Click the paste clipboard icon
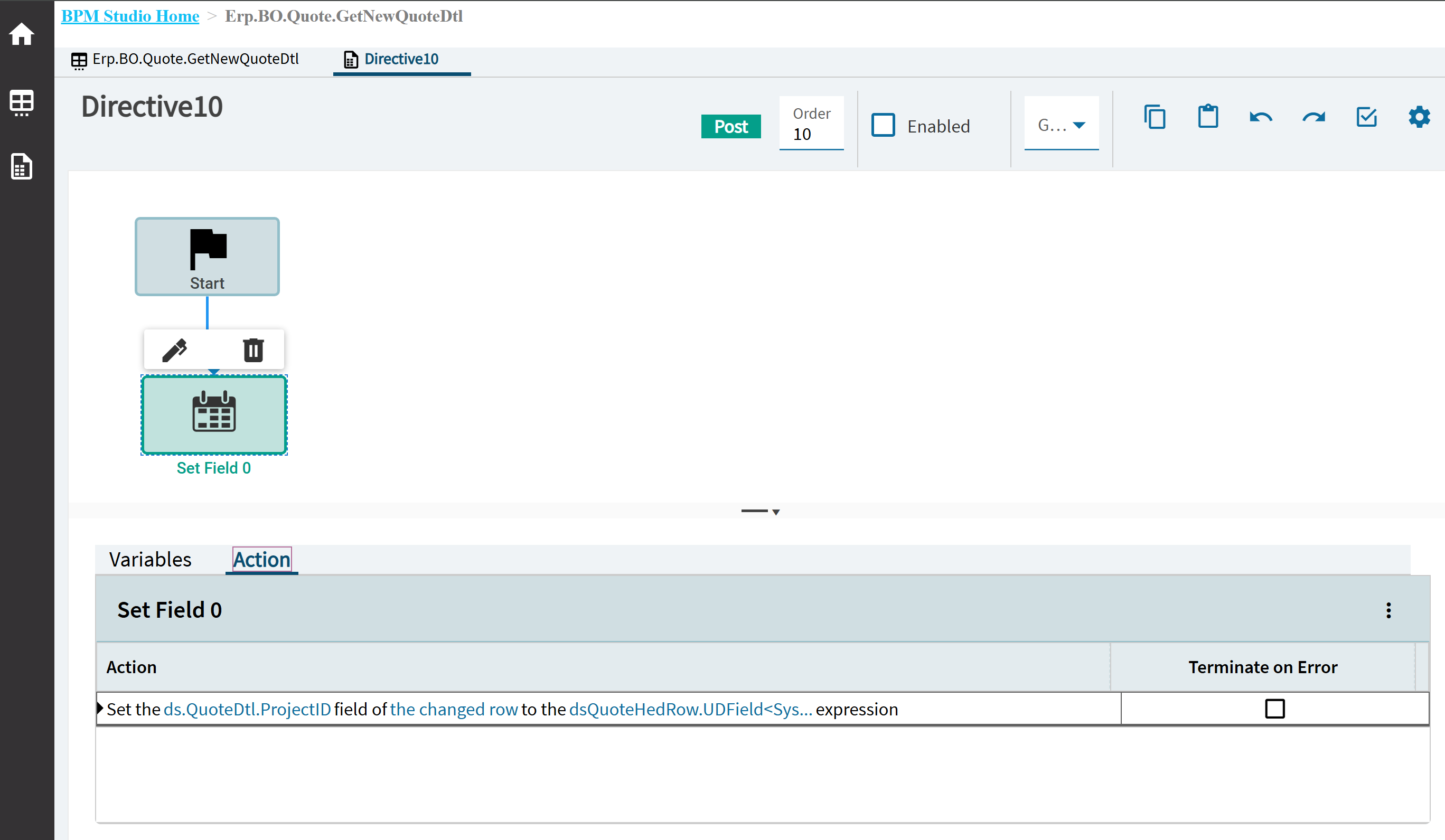This screenshot has width=1445, height=840. tap(1208, 116)
